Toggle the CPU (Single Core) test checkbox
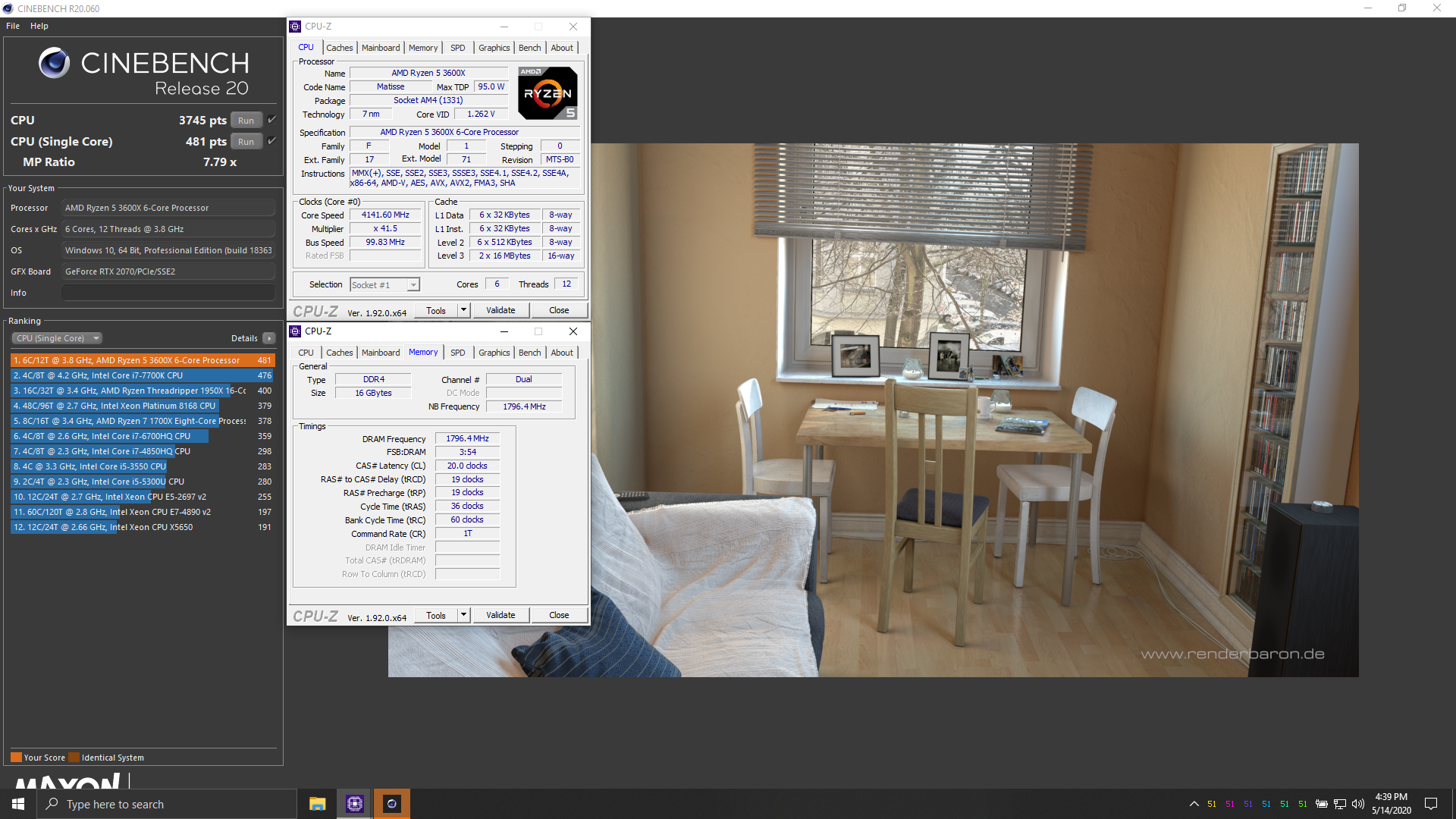Image resolution: width=1456 pixels, height=819 pixels. (272, 141)
